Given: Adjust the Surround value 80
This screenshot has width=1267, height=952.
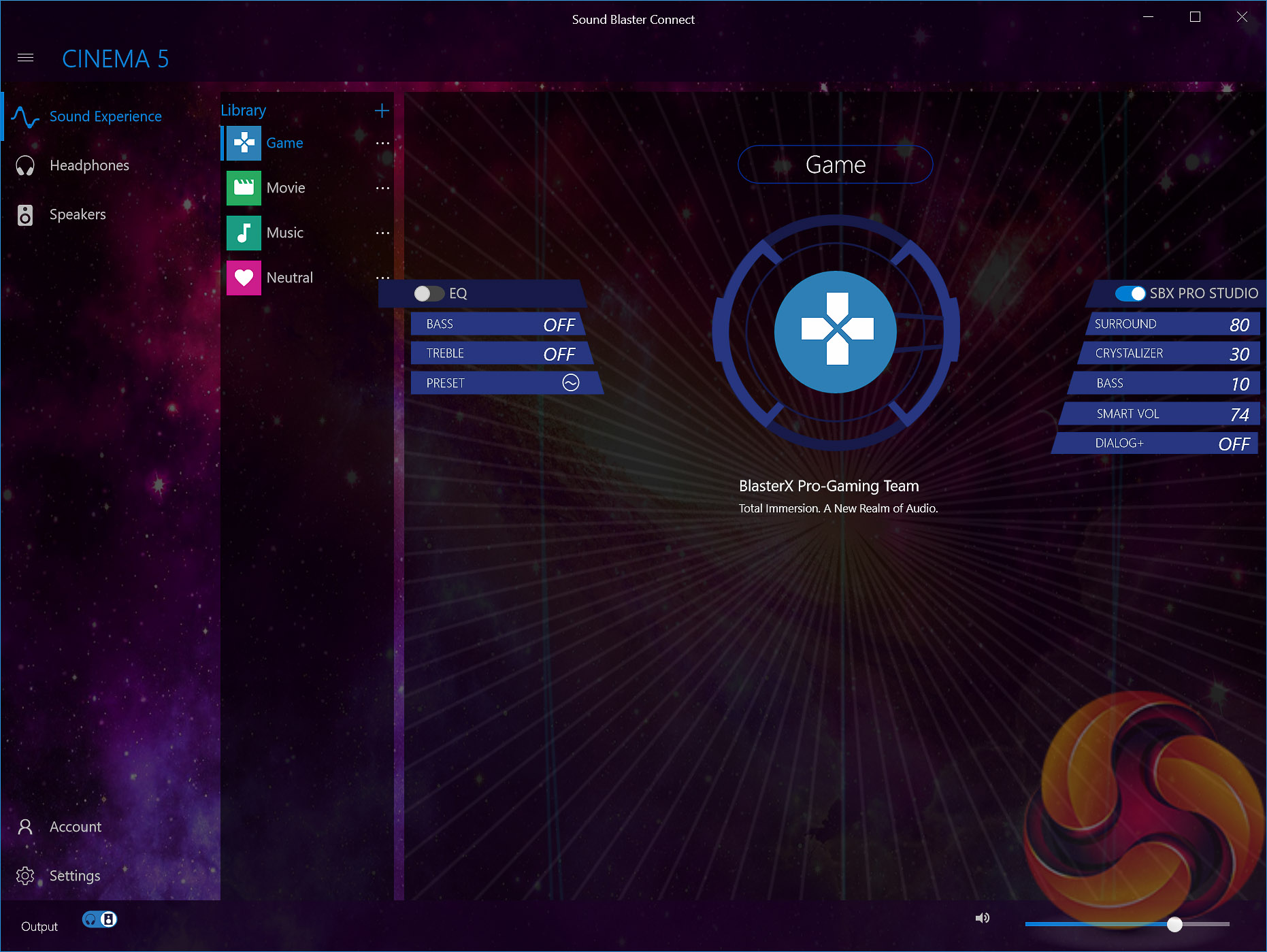Looking at the screenshot, I should 1240,325.
